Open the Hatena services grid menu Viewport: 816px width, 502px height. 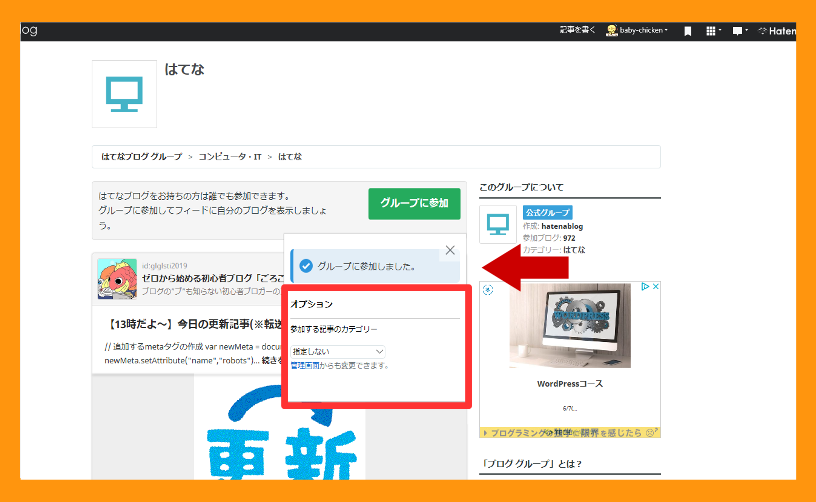tap(712, 31)
